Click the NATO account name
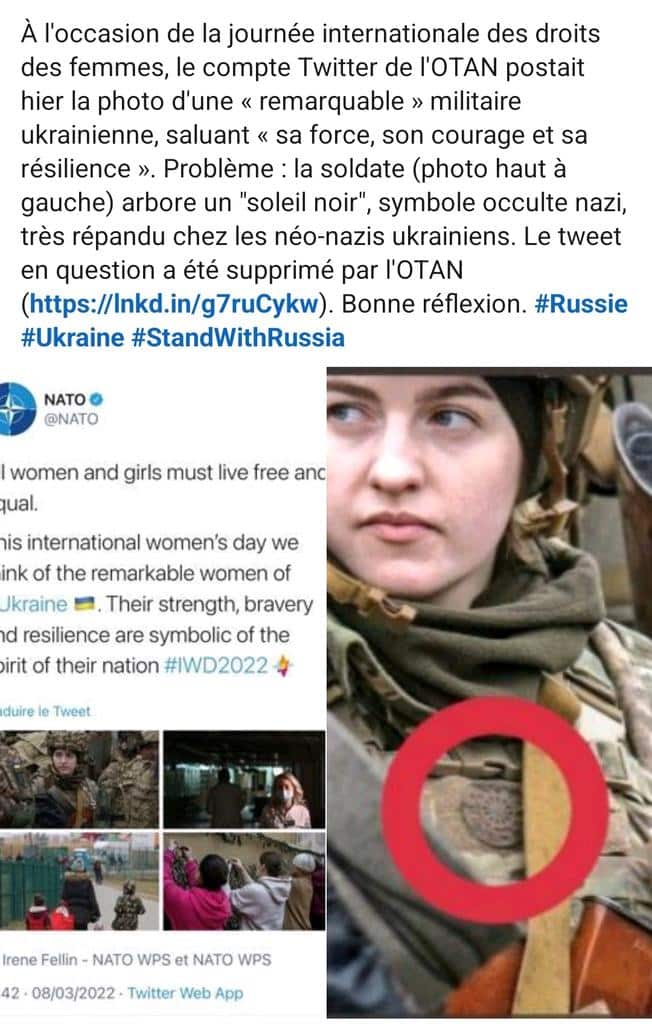This screenshot has height=1024, width=652. pyautogui.click(x=65, y=399)
